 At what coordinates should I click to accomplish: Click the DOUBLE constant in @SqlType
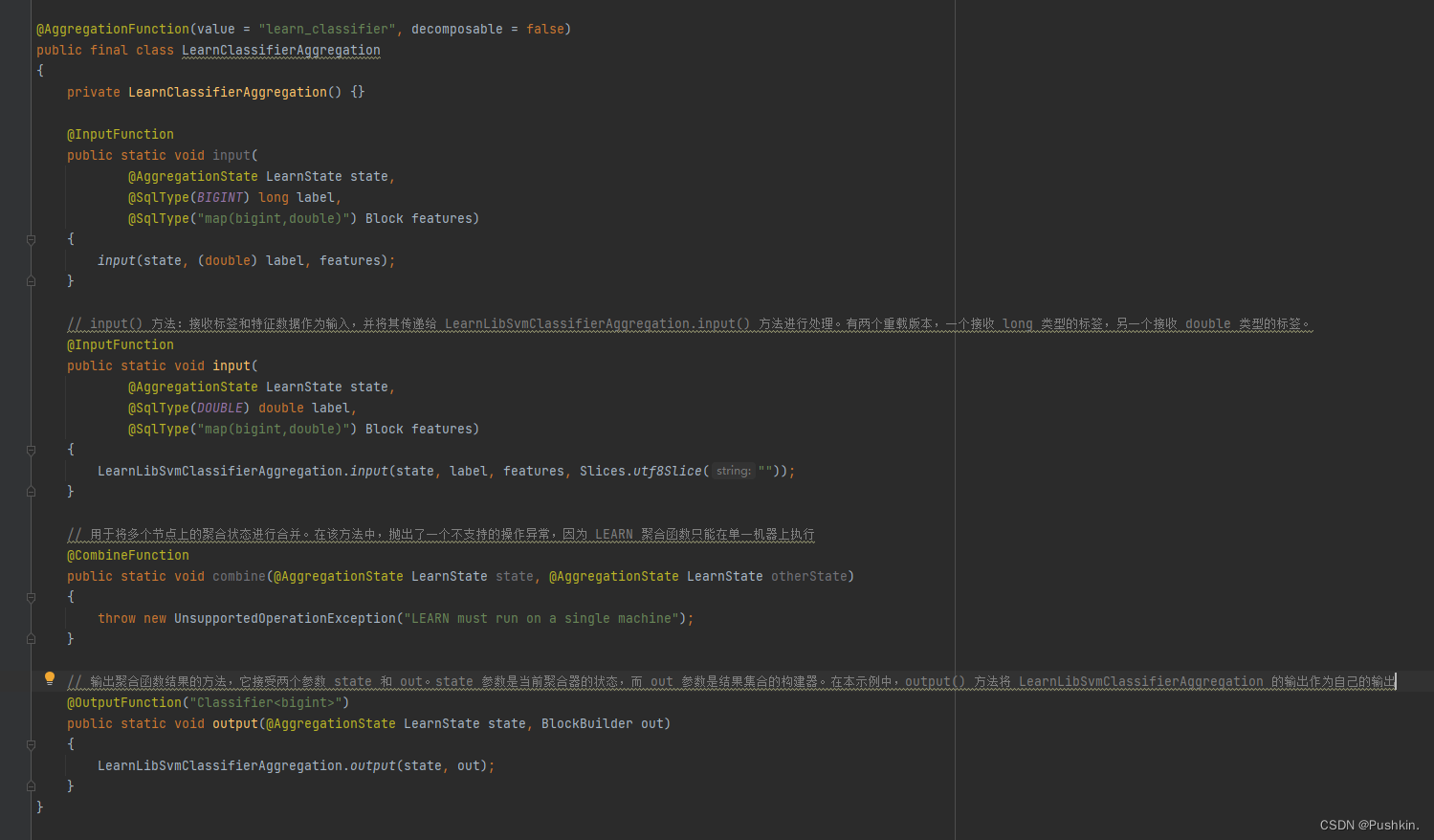coord(220,409)
